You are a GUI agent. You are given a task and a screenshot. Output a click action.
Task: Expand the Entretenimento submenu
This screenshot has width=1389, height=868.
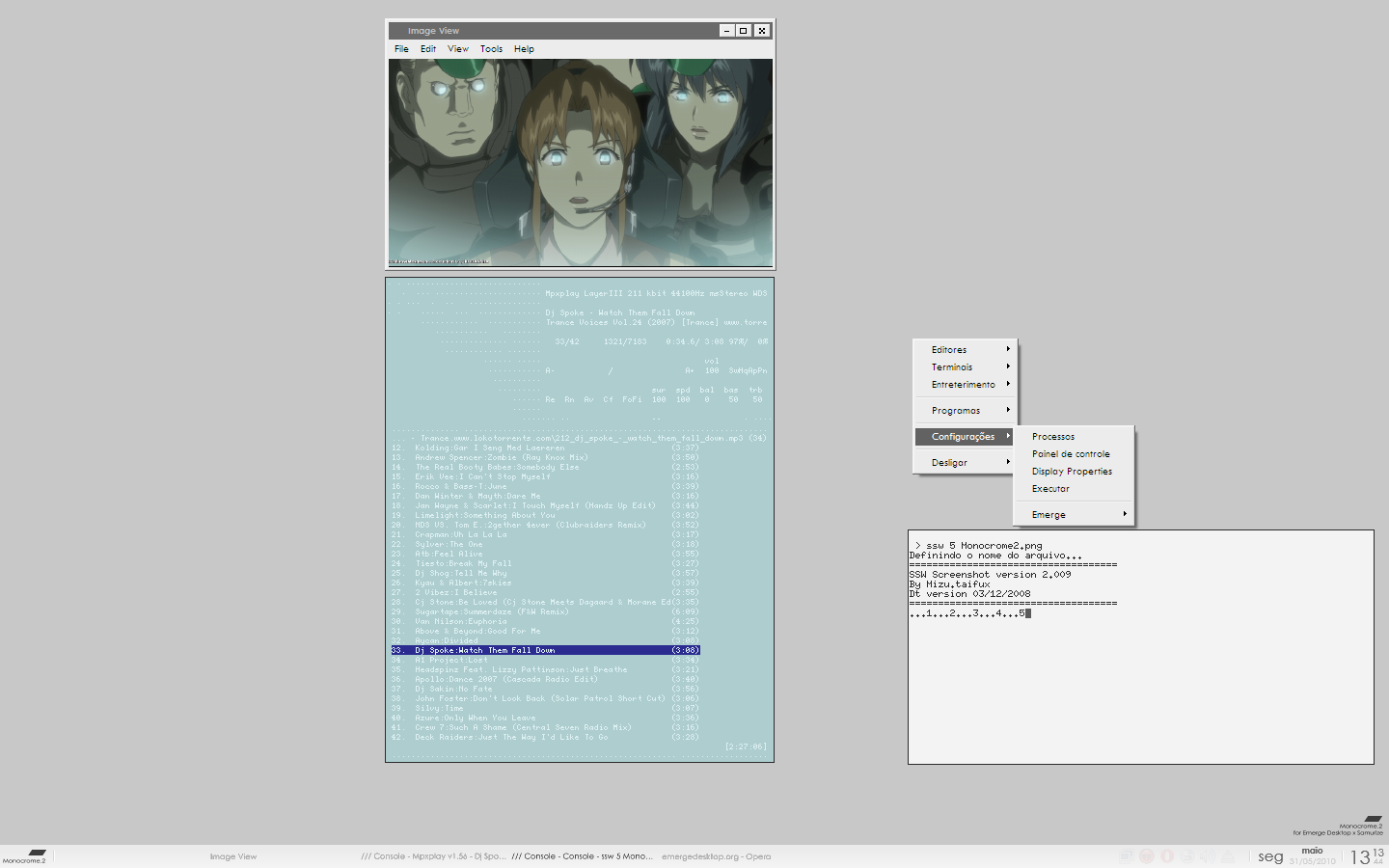(x=966, y=384)
